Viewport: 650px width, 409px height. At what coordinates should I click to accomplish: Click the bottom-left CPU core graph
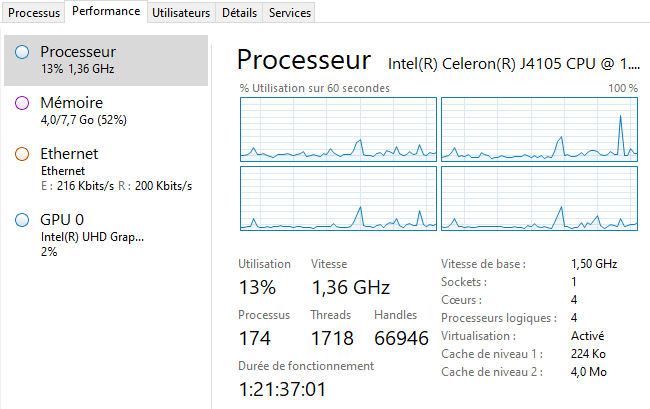(x=338, y=198)
